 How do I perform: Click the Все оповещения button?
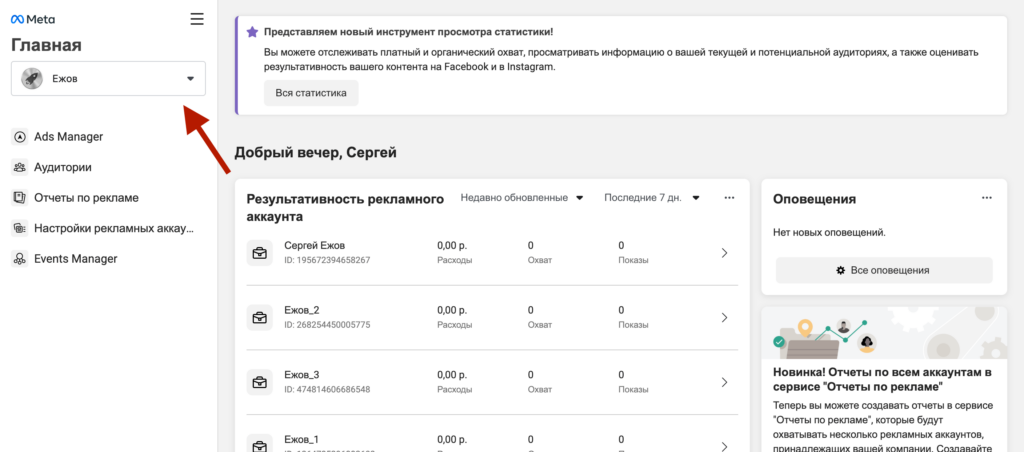[x=884, y=270]
